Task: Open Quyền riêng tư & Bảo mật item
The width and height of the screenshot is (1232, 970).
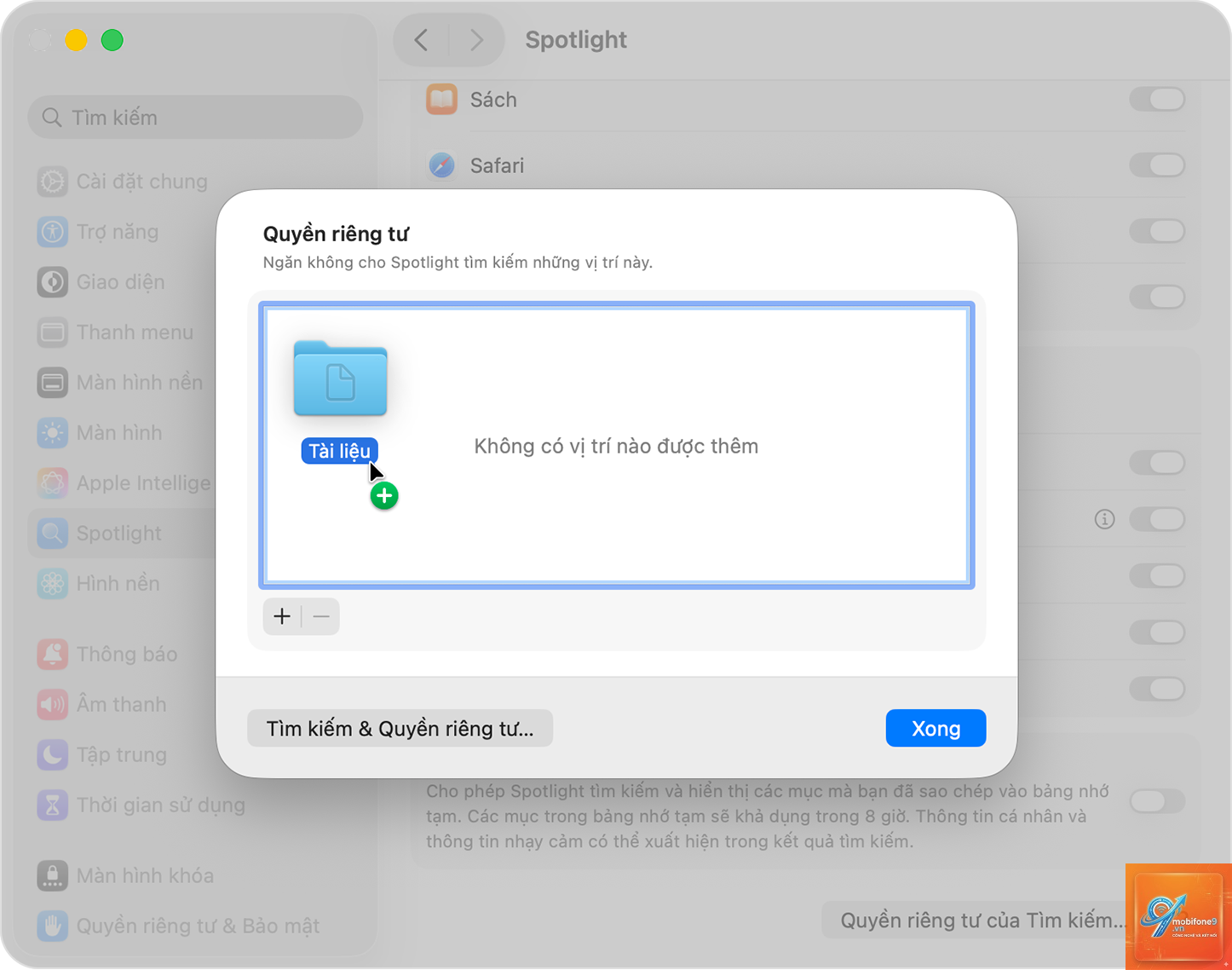Action: tap(179, 926)
